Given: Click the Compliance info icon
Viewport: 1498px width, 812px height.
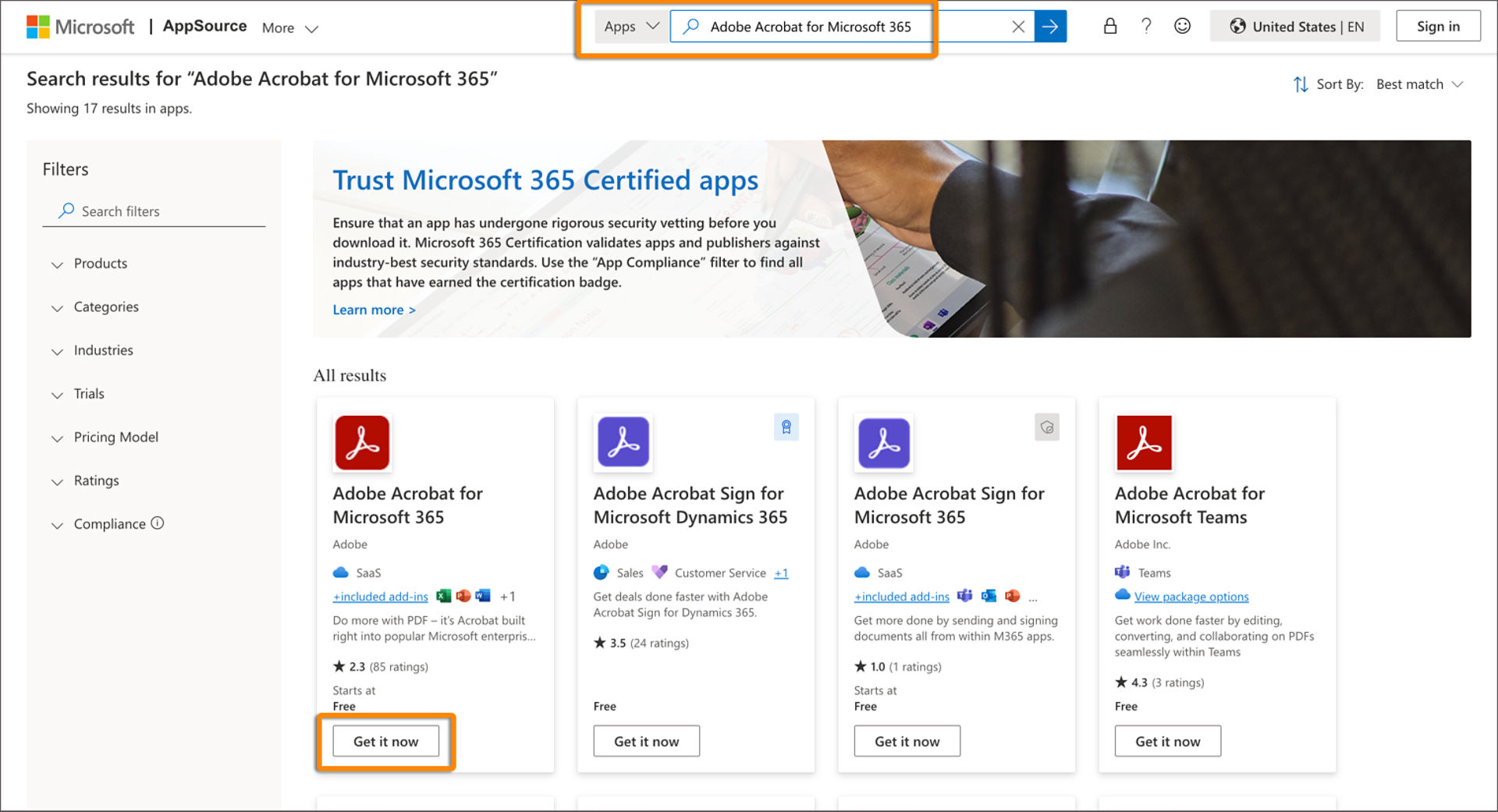Looking at the screenshot, I should click(x=158, y=523).
